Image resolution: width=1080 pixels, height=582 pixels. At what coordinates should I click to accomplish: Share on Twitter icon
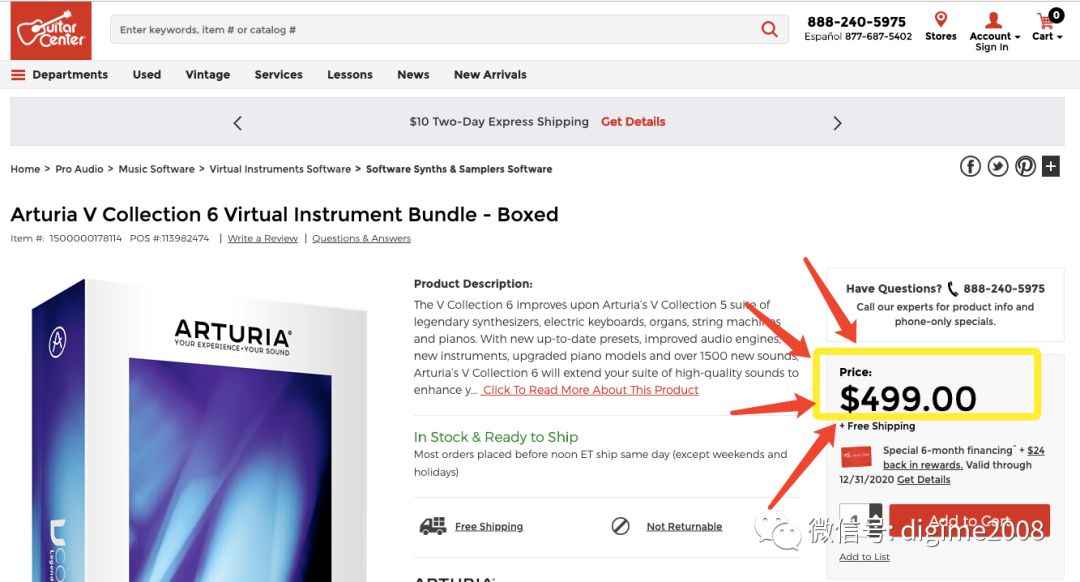997,166
